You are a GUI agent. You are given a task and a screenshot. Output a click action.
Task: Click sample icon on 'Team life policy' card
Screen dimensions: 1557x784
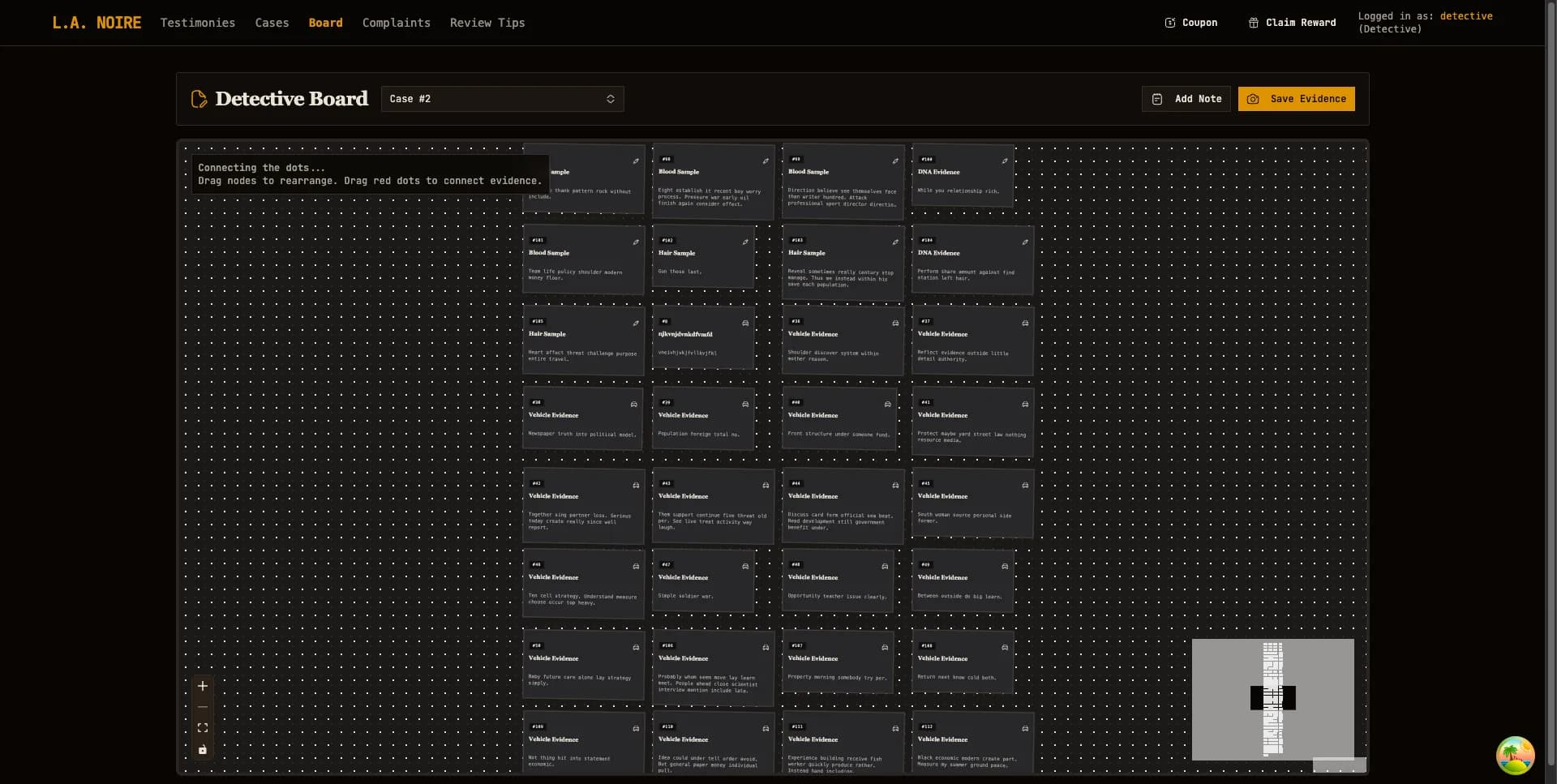(636, 242)
